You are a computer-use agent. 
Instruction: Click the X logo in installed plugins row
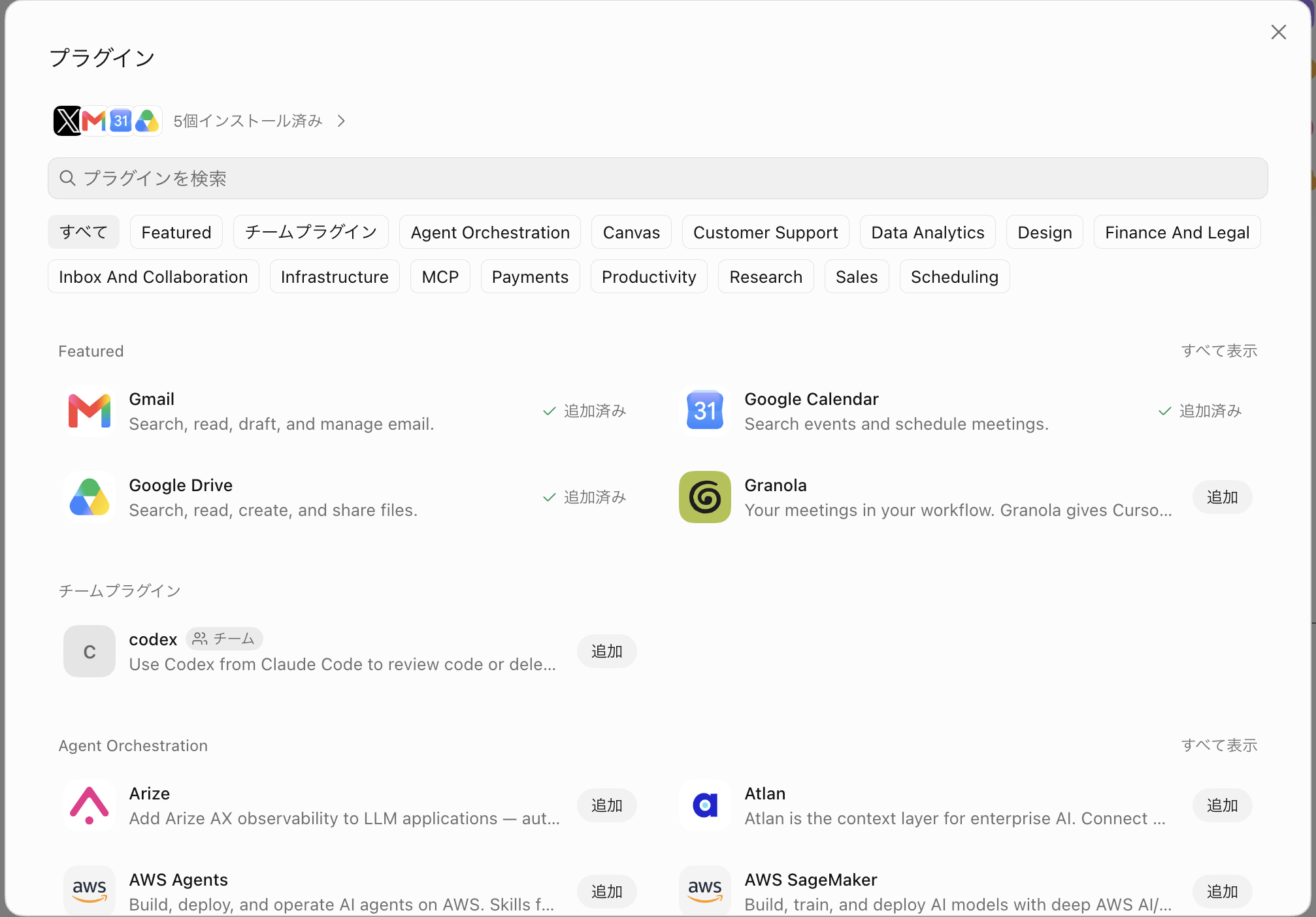67,121
